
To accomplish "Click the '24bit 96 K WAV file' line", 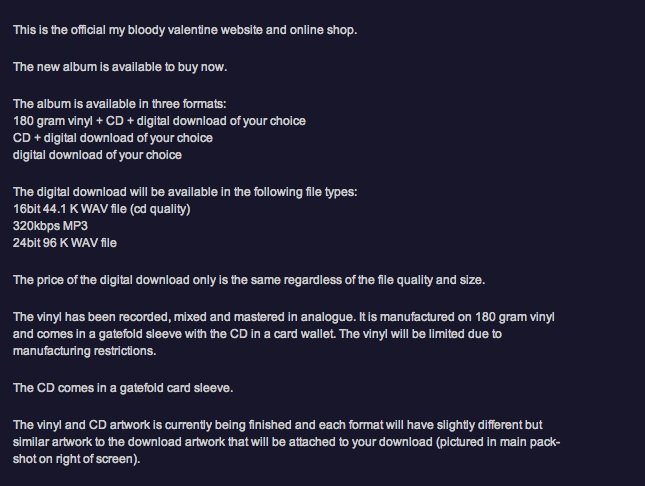I will tap(65, 243).
